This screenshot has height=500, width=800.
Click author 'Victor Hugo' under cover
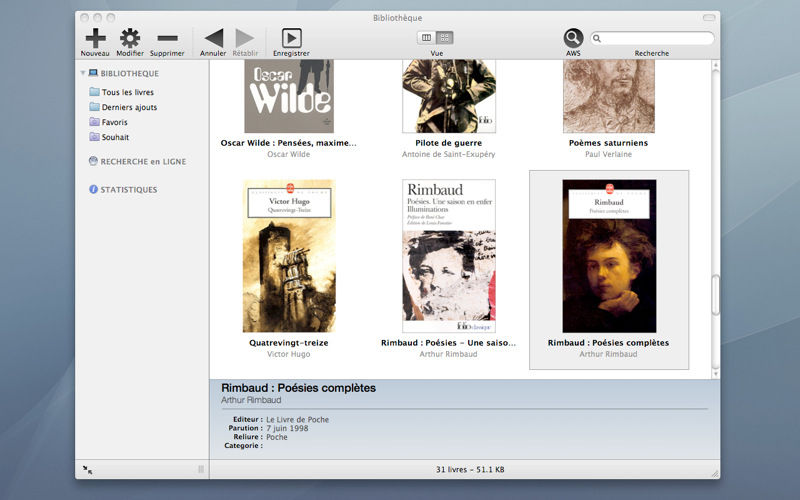[289, 354]
